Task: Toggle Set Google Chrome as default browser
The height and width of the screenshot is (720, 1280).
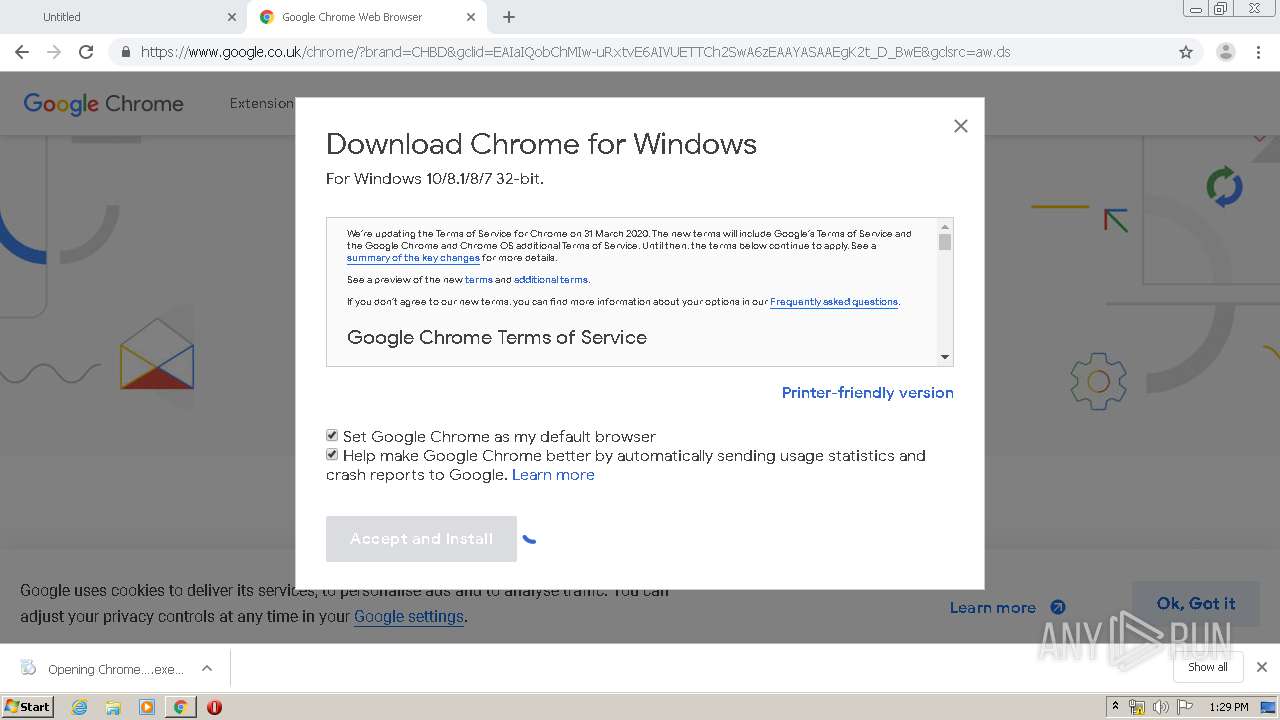Action: click(332, 435)
